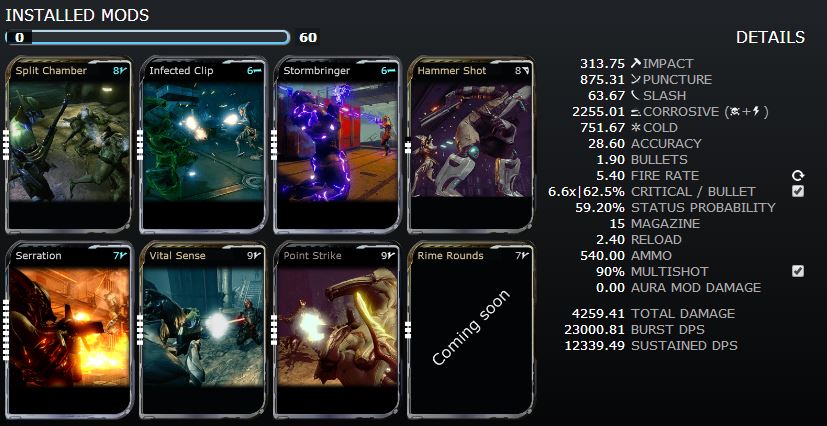Click the Impact damage hammer icon
827x426 pixels.
pyautogui.click(x=636, y=63)
